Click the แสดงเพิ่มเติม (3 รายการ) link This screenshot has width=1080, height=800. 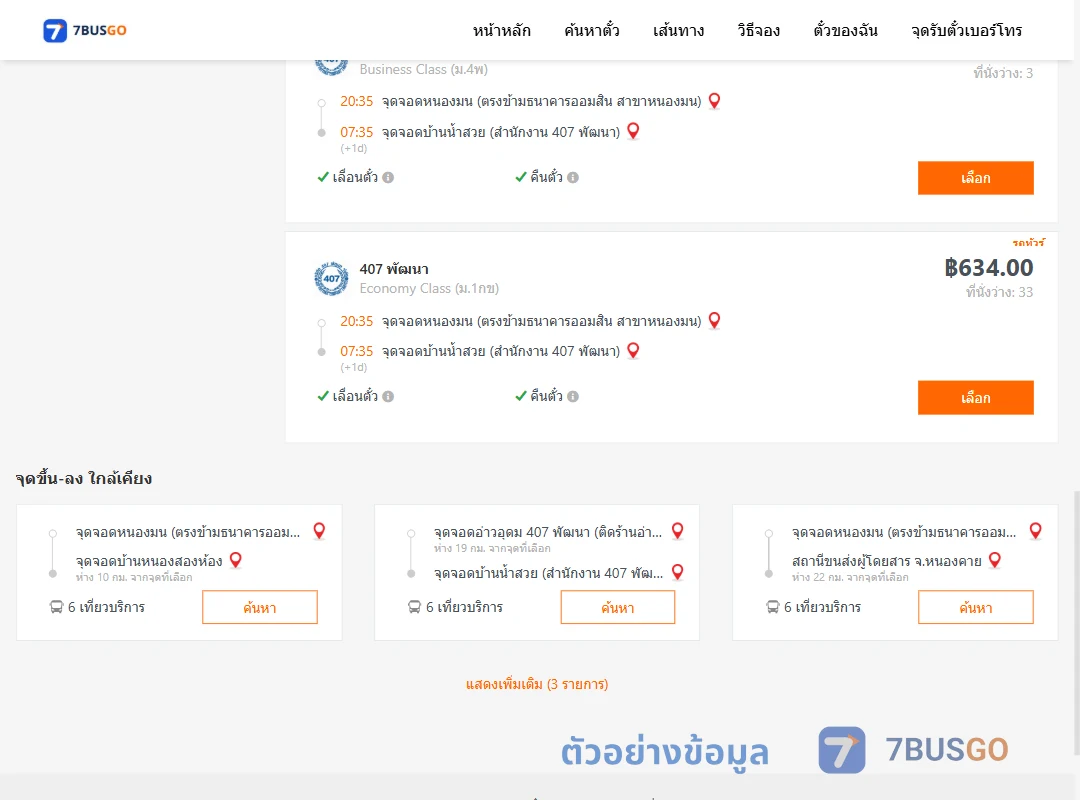tap(537, 684)
